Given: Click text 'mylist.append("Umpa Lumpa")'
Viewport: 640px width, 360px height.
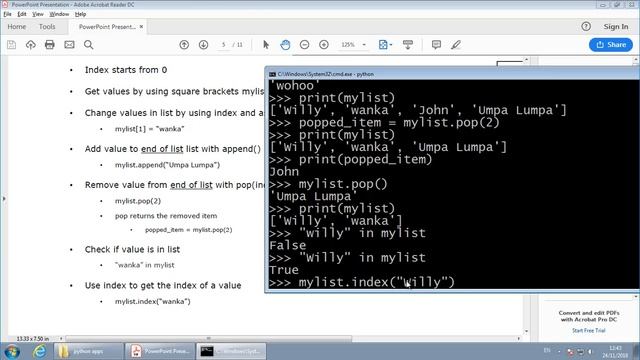Looking at the screenshot, I should pyautogui.click(x=167, y=165).
